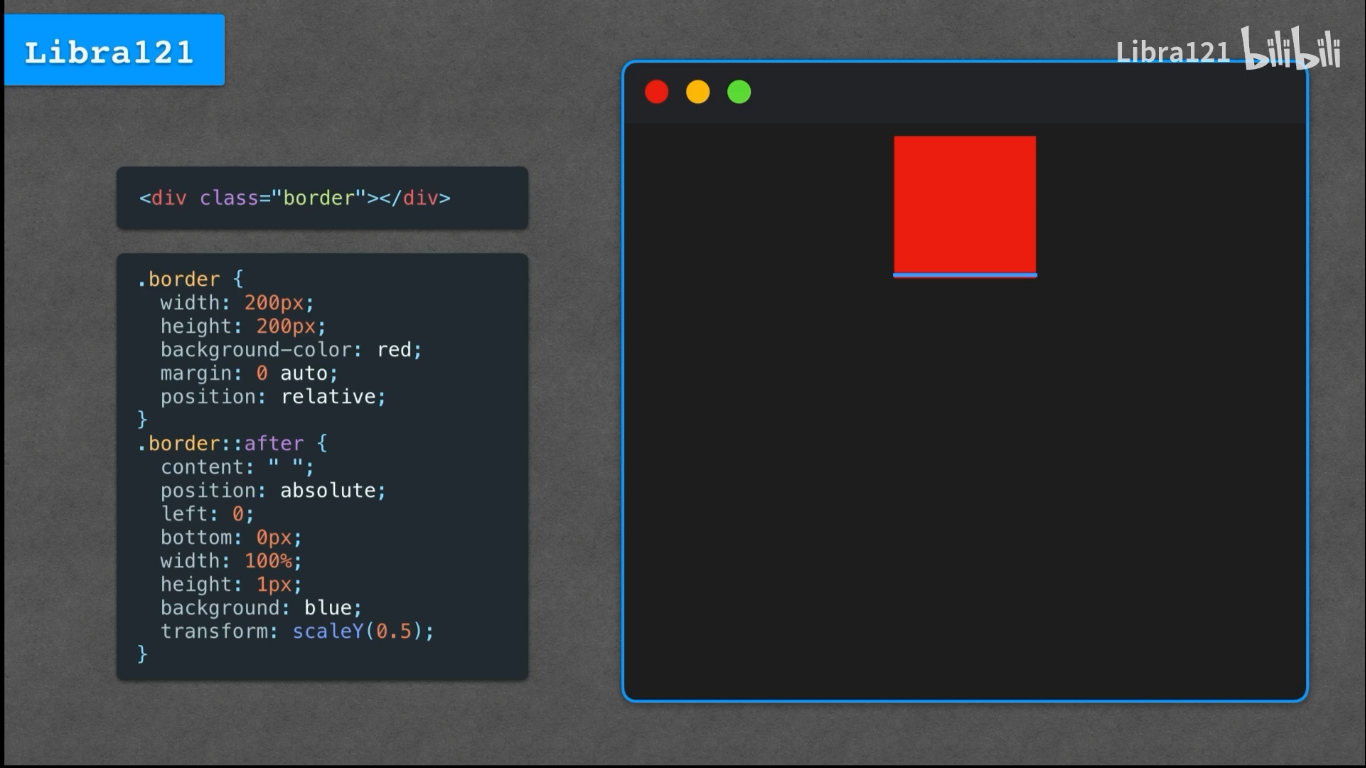Click the yellow traffic light icon

pos(698,91)
